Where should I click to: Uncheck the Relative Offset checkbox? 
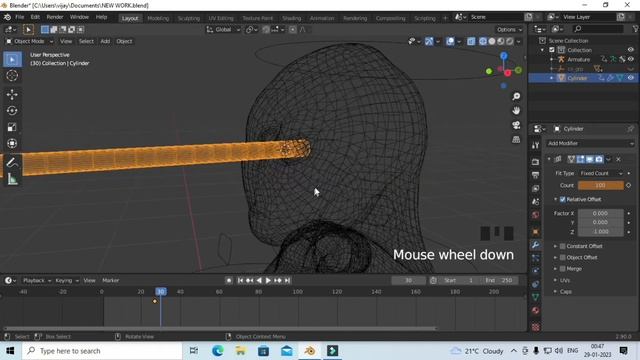[562, 199]
